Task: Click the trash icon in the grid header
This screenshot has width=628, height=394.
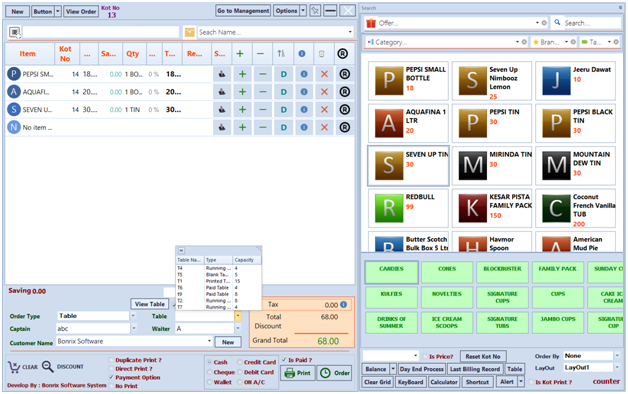Action: (x=321, y=53)
